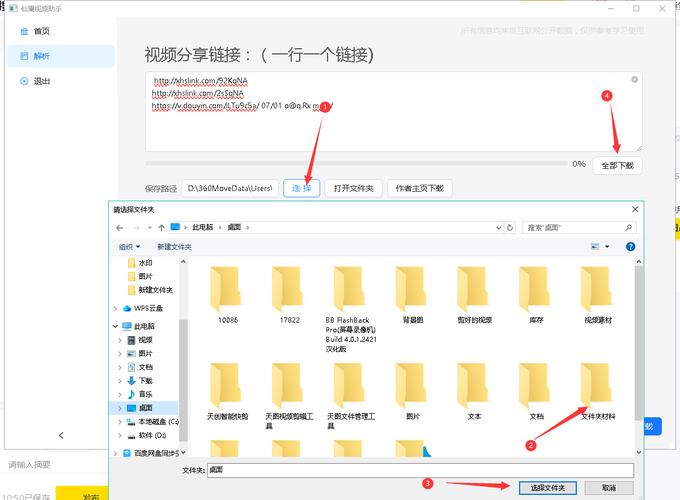Select the 文档 folder in file list
This screenshot has height=500, width=680.
point(536,392)
